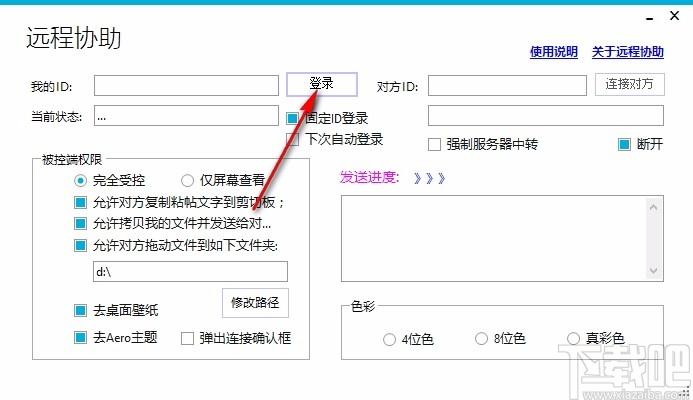
Task: Open the 关于远程协助 about link
Action: pyautogui.click(x=628, y=52)
